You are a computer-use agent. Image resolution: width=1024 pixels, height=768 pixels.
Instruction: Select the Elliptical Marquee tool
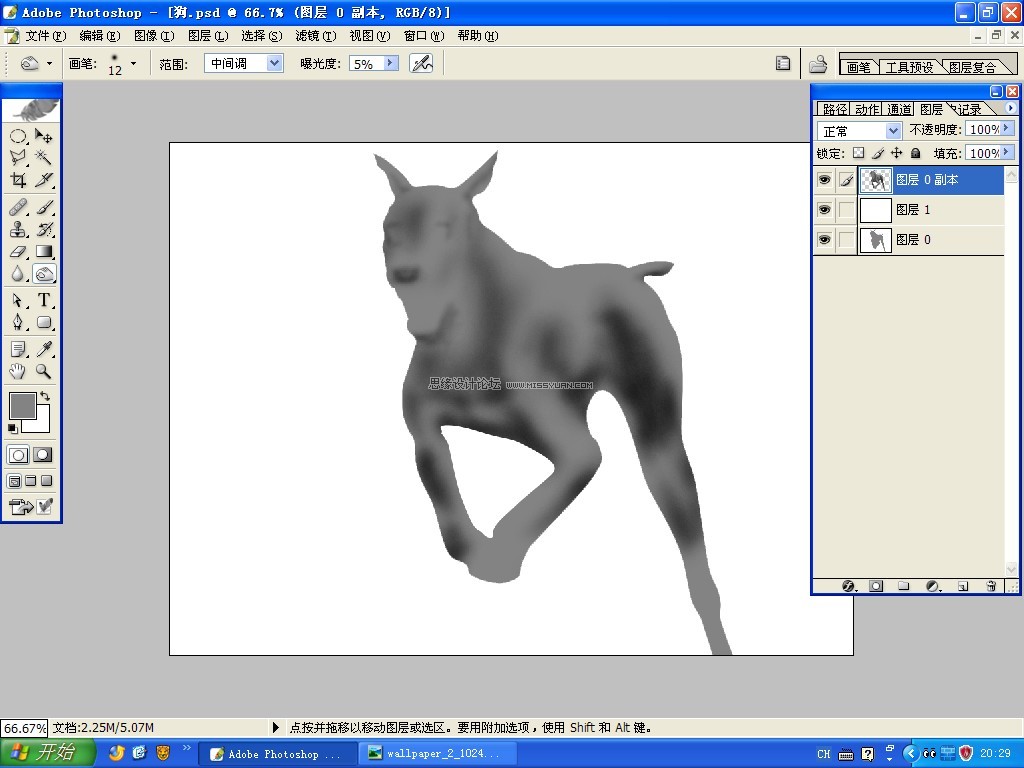tap(18, 136)
